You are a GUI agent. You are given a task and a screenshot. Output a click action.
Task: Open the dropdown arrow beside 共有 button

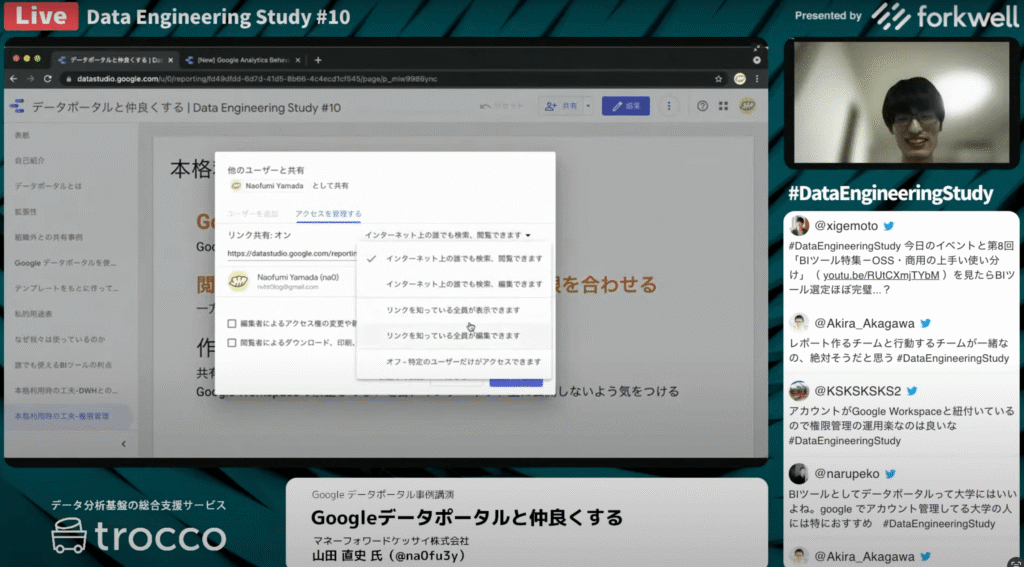pyautogui.click(x=588, y=105)
